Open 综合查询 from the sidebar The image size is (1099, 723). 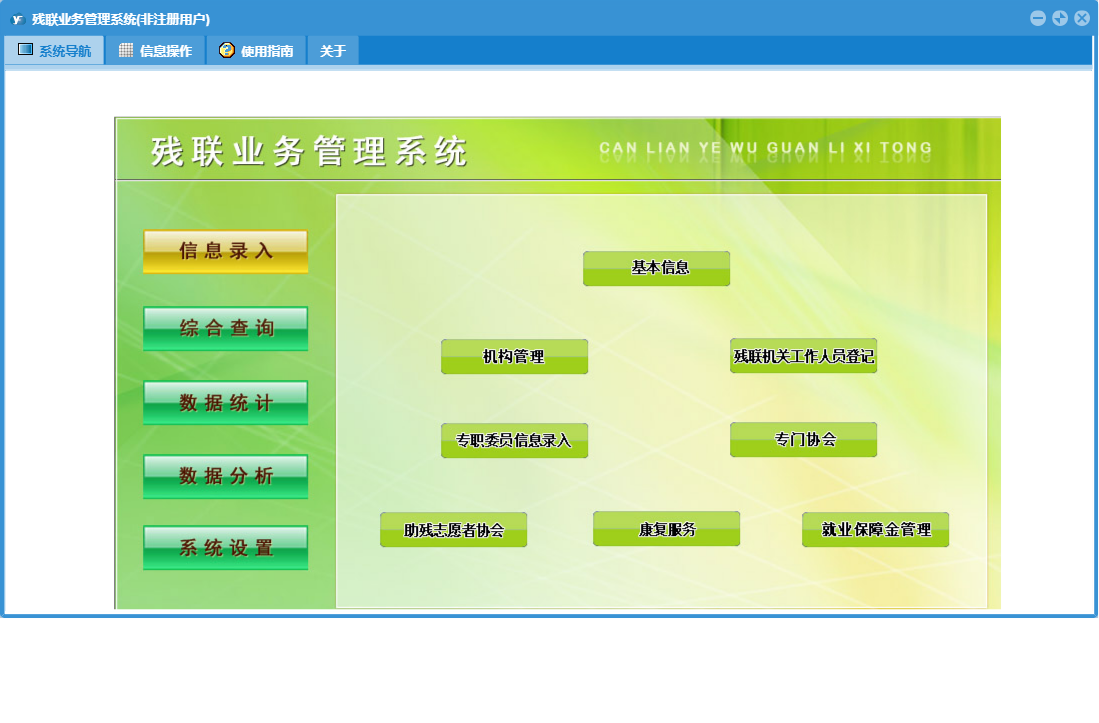pyautogui.click(x=226, y=328)
